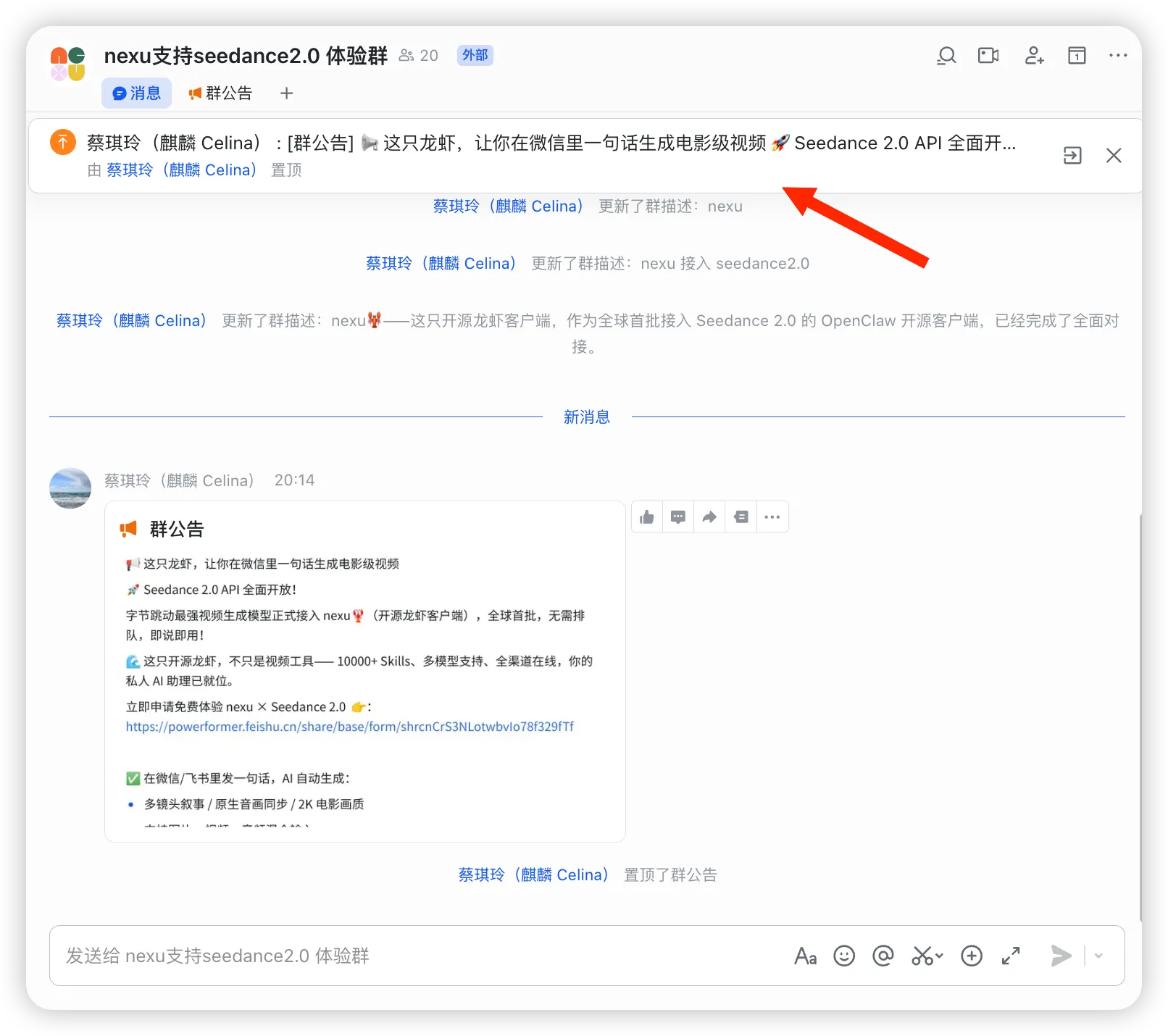Quote-reply to the announcement message
The width and height of the screenshot is (1168, 1036).
click(740, 517)
